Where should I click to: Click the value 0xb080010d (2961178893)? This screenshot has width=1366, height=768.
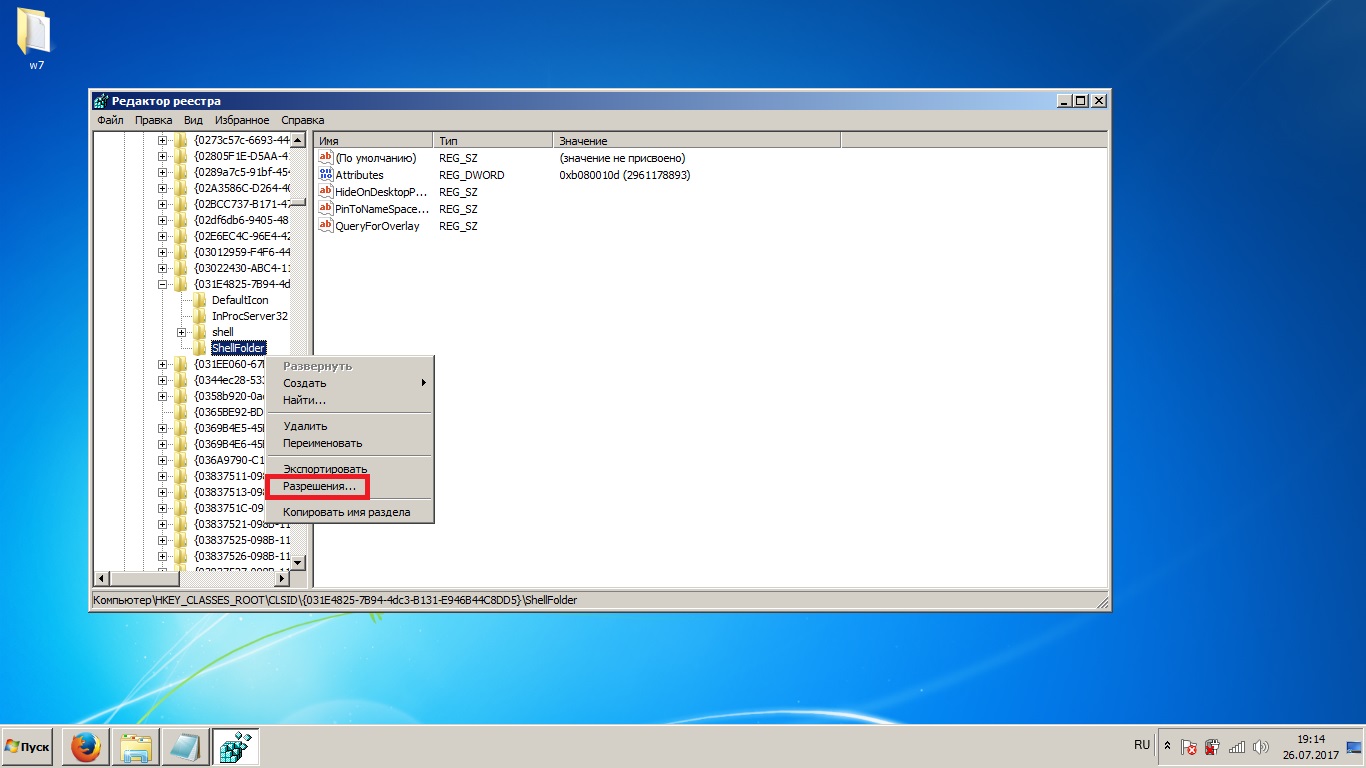[x=625, y=175]
